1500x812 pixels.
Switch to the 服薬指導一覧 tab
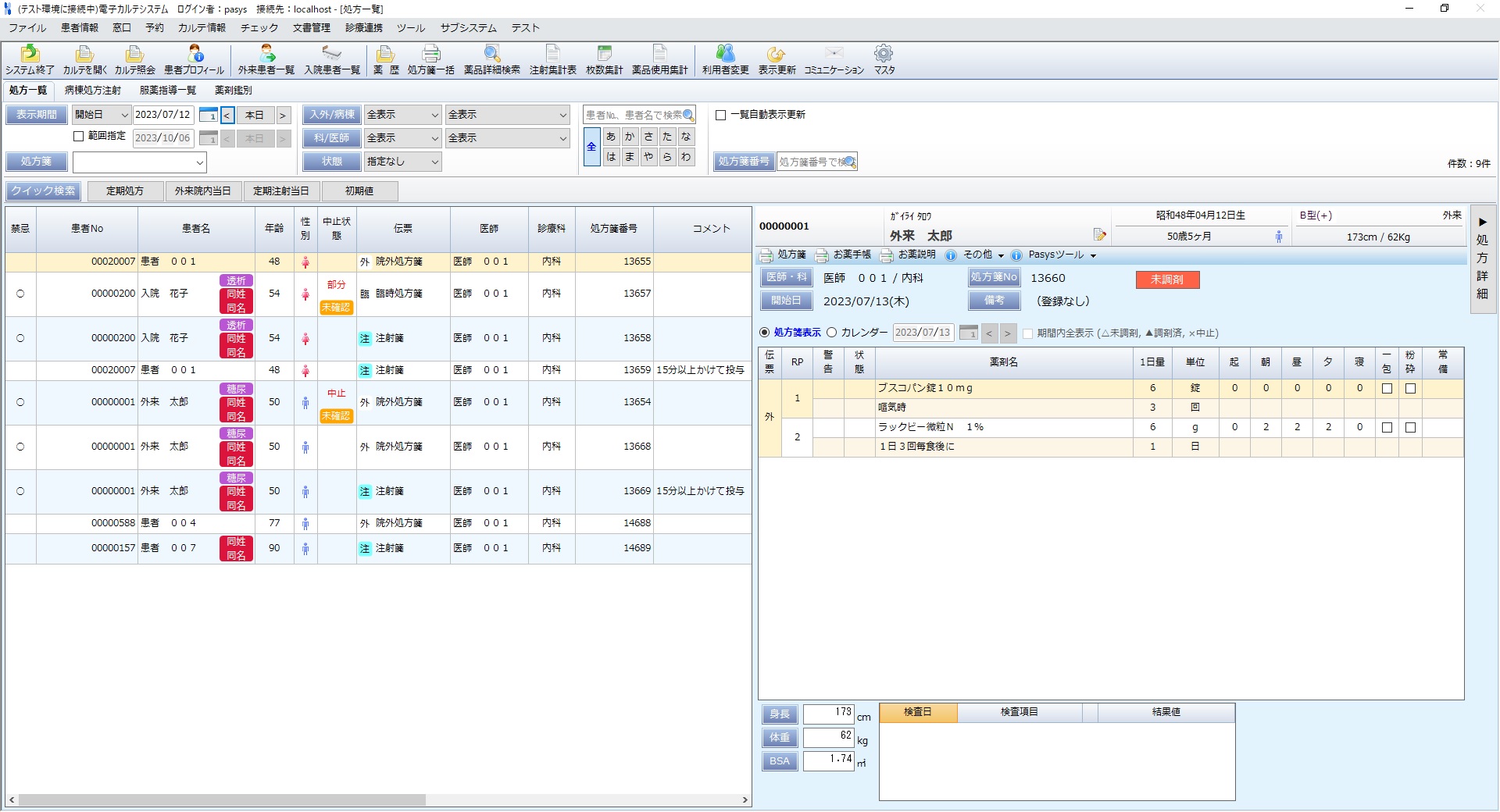[x=168, y=91]
